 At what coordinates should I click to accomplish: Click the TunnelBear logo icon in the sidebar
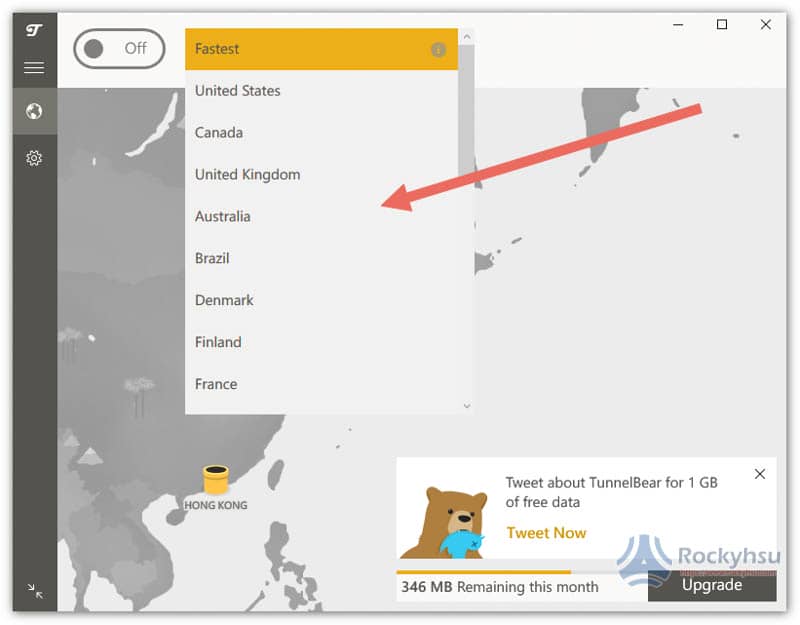tap(34, 31)
